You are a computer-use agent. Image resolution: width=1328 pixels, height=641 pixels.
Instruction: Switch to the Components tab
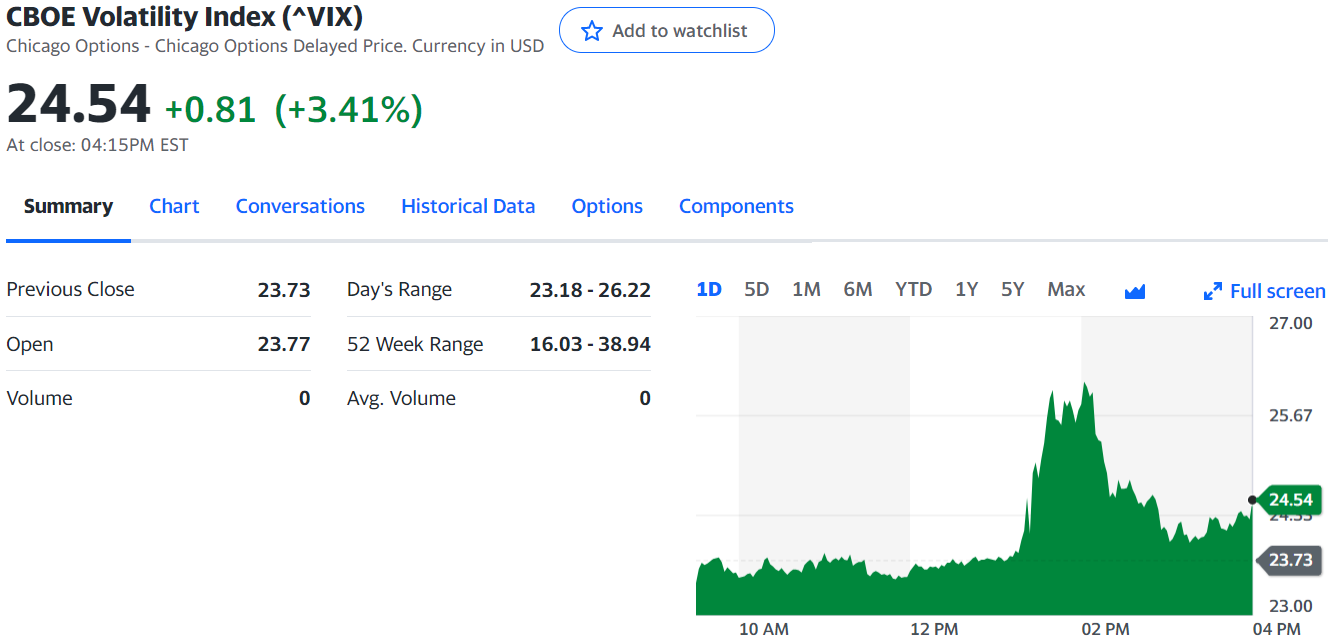[736, 206]
